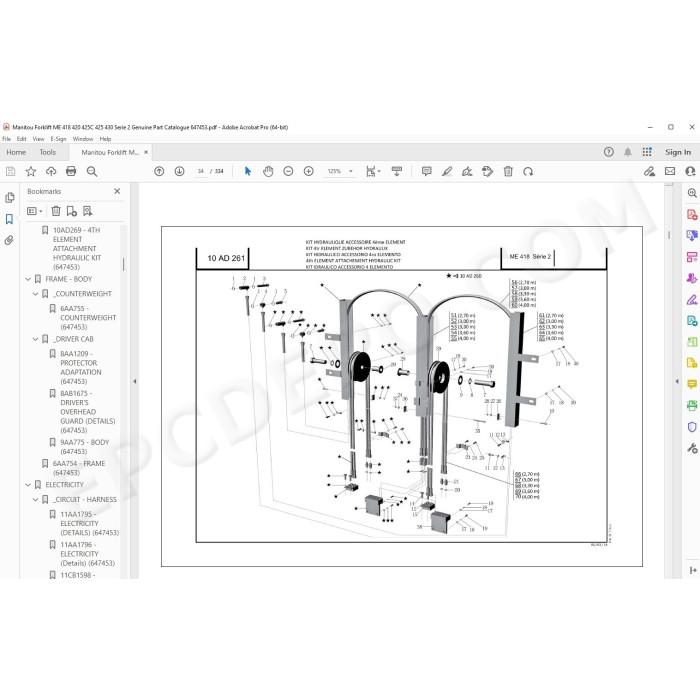Collapse the _CIRCUIT - HARNESS bookmark

35,500
